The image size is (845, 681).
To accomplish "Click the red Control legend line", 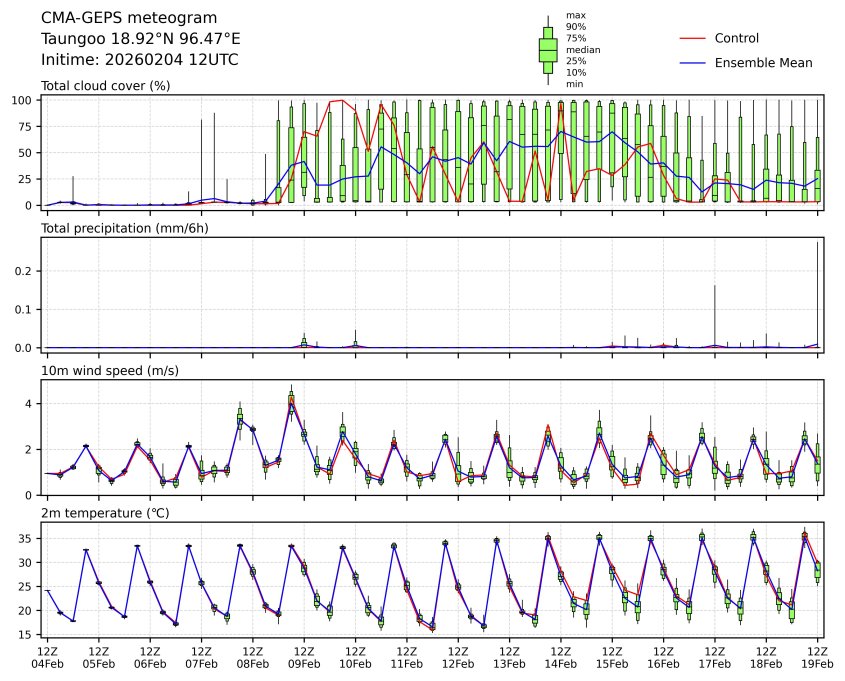I will [x=693, y=39].
